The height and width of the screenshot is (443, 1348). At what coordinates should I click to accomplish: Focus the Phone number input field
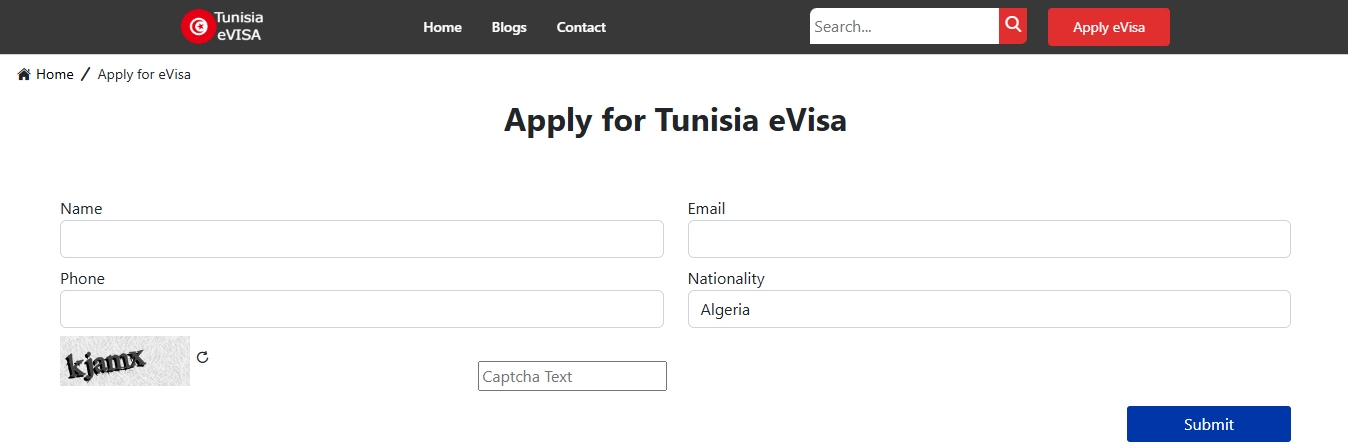(361, 309)
